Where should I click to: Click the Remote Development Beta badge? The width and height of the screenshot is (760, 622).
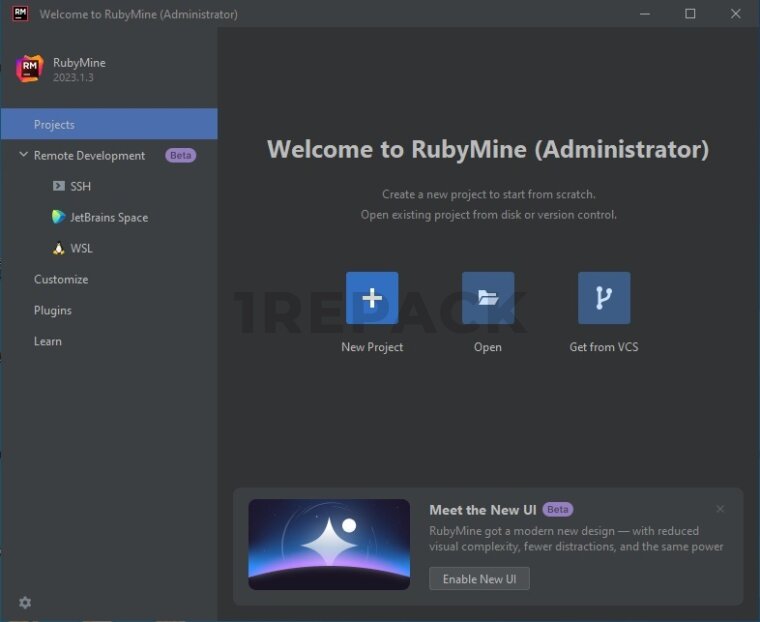click(x=180, y=156)
